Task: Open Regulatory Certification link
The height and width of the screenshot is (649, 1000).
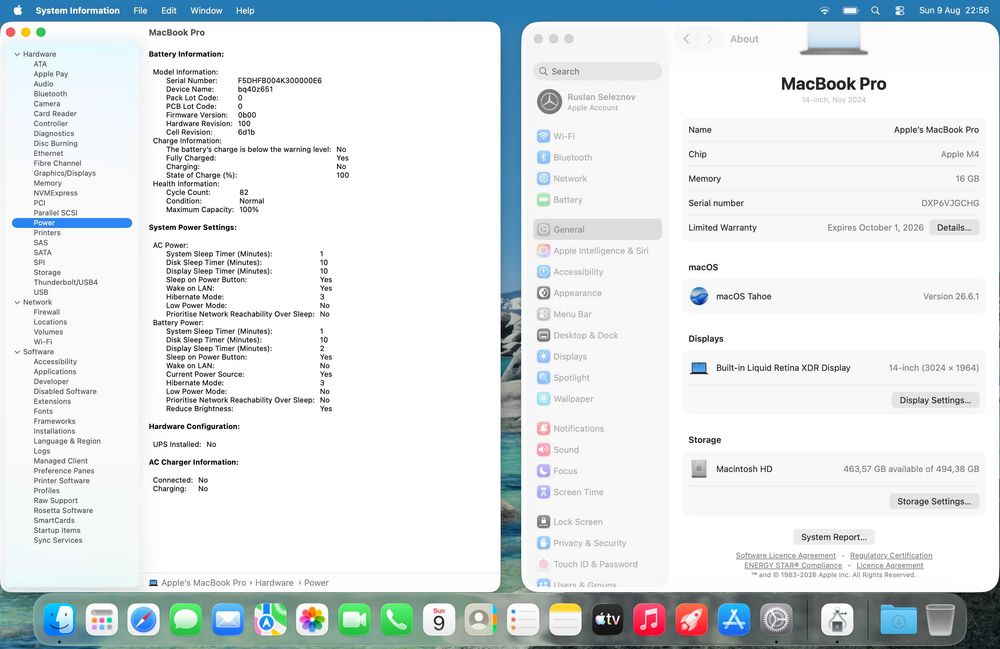Action: coord(891,556)
